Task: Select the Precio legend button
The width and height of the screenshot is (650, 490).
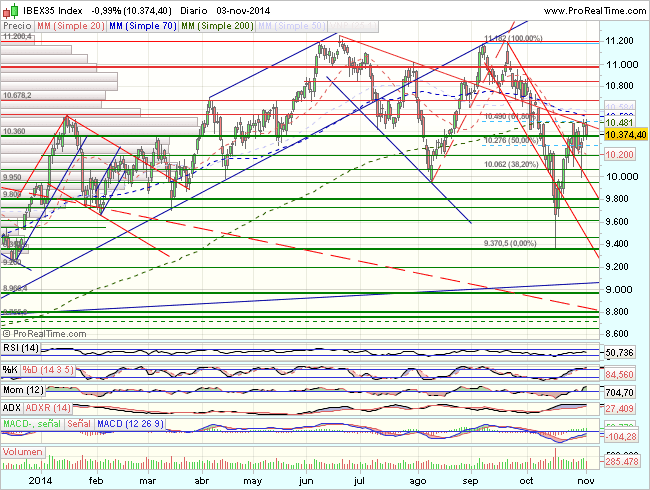Action: (17, 26)
